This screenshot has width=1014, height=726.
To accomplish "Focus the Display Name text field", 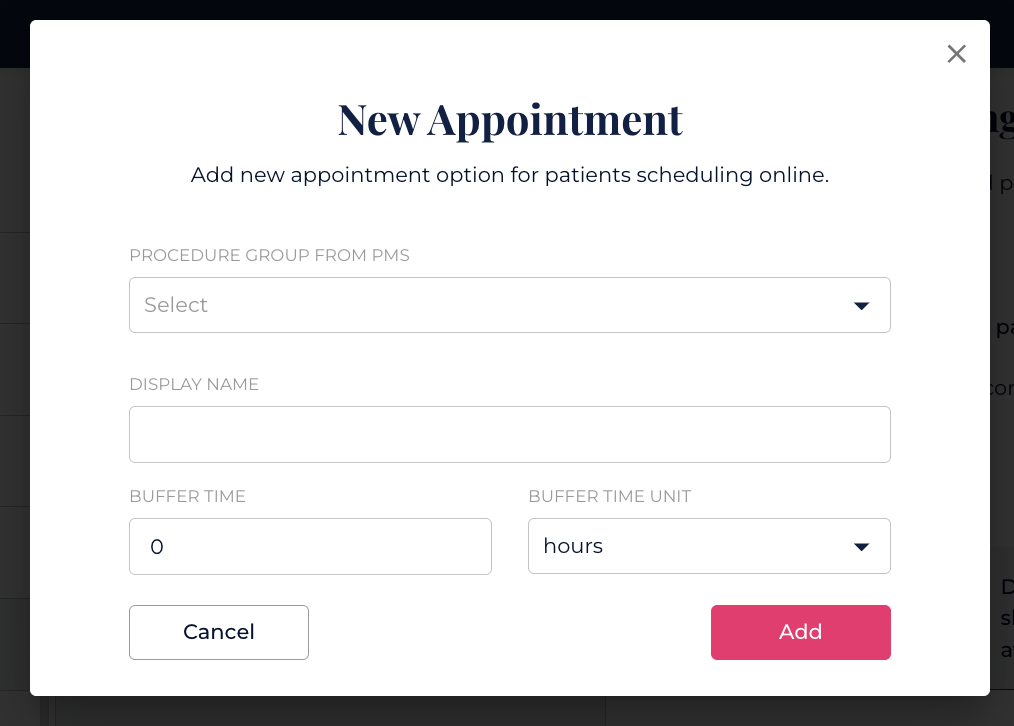I will (509, 434).
